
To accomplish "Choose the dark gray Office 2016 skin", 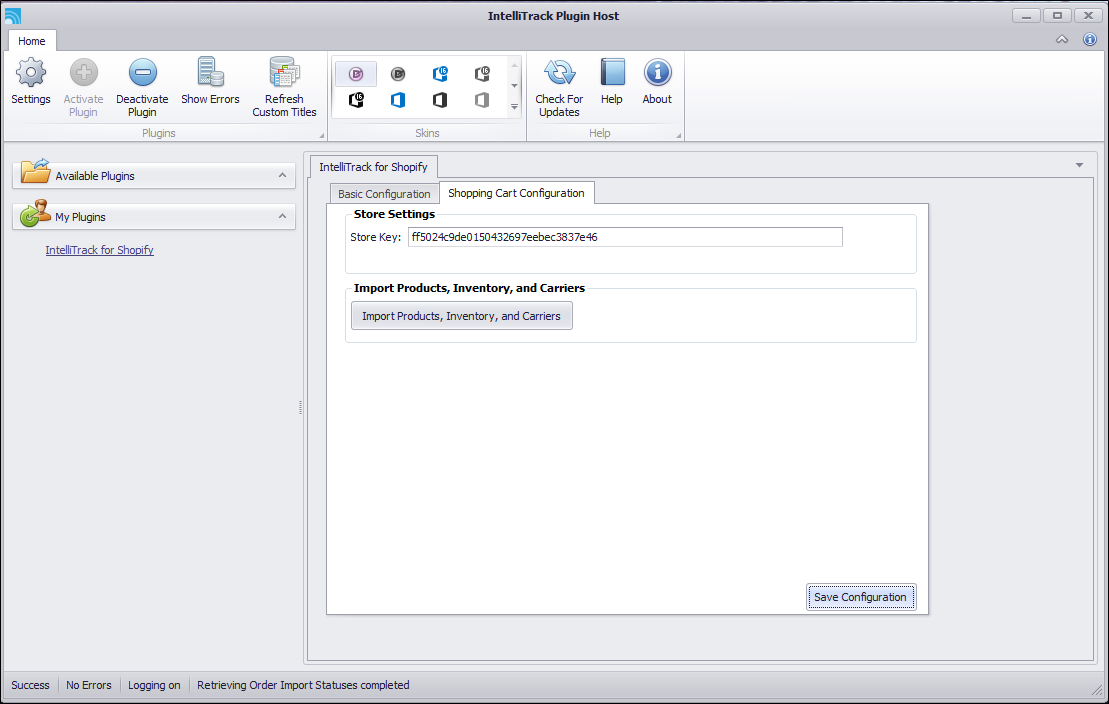I will point(482,74).
